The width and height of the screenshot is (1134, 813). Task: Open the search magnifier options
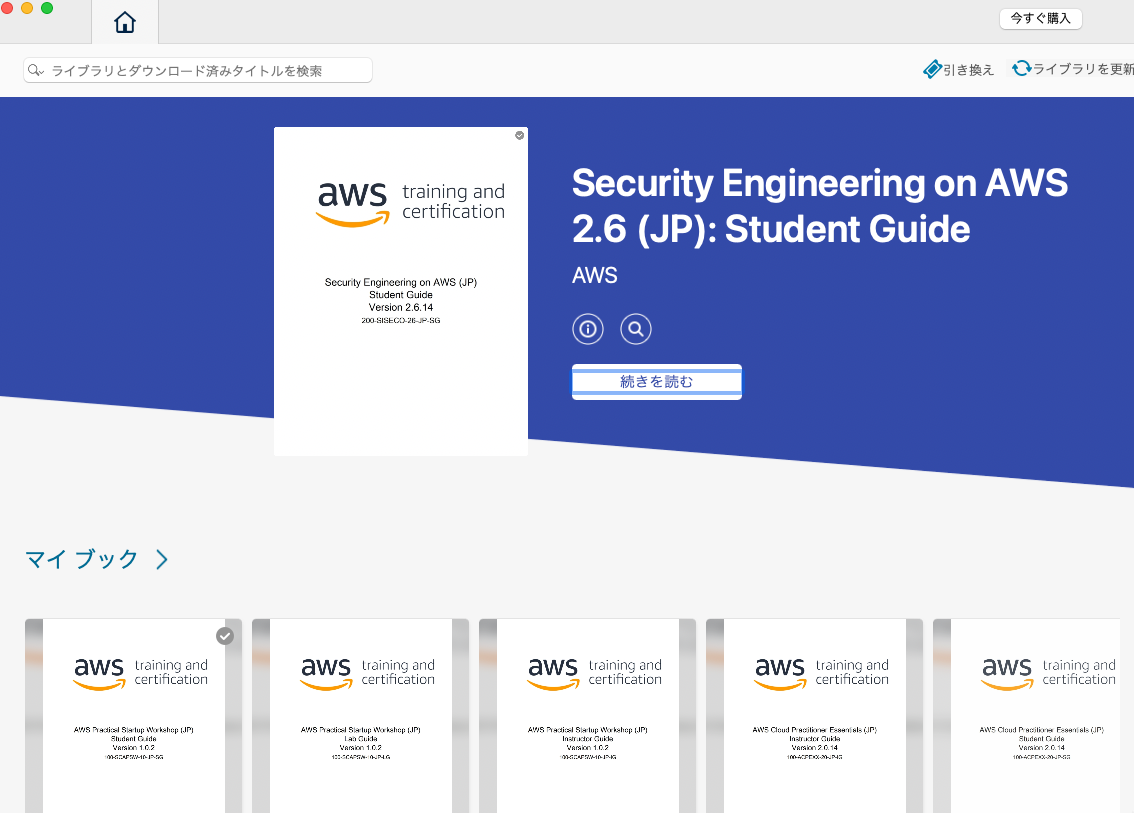[x=35, y=70]
